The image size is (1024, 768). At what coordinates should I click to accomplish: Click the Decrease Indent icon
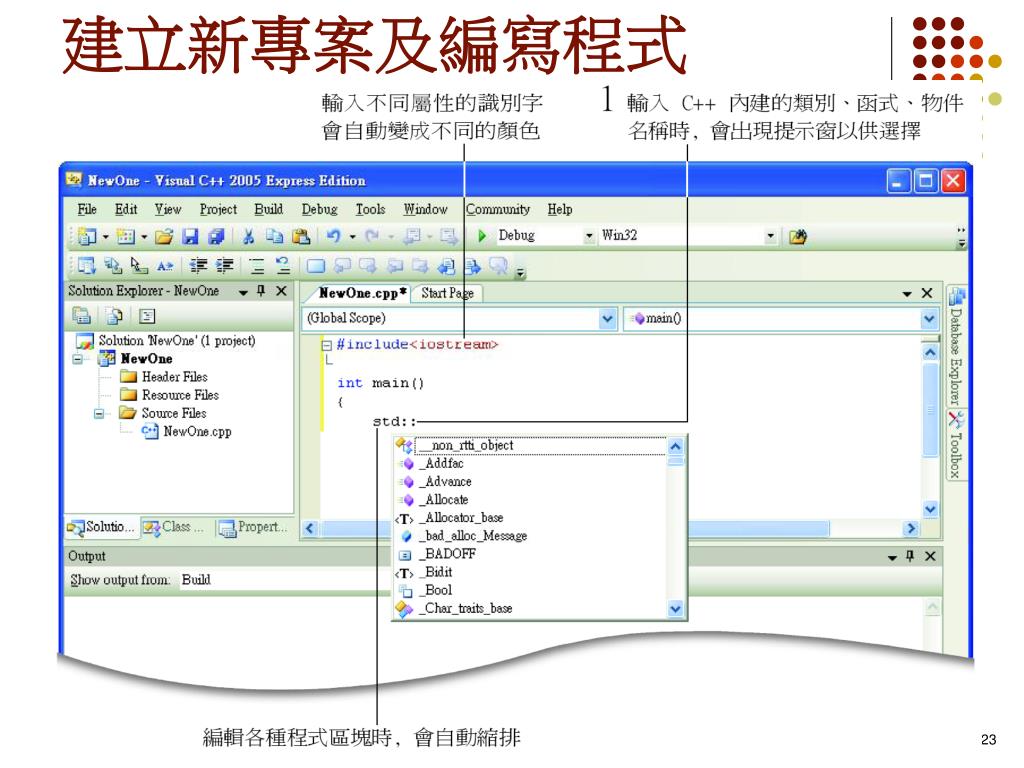pyautogui.click(x=199, y=265)
